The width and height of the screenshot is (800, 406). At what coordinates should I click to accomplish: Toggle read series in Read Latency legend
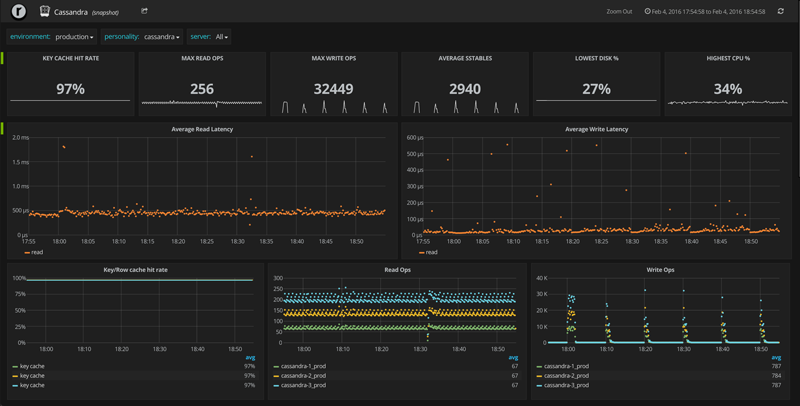pos(37,252)
